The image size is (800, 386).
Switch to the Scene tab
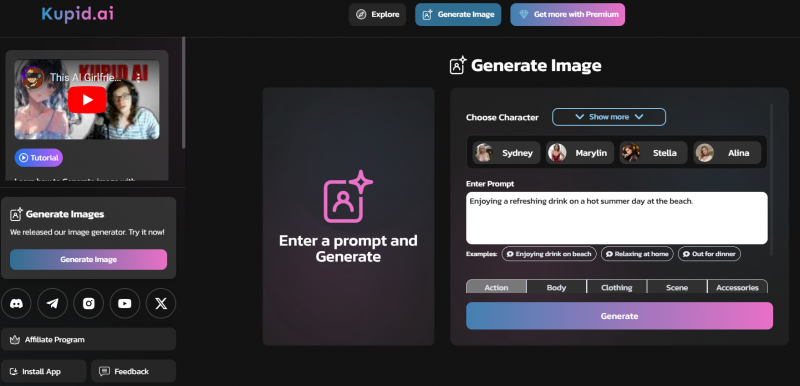click(677, 287)
